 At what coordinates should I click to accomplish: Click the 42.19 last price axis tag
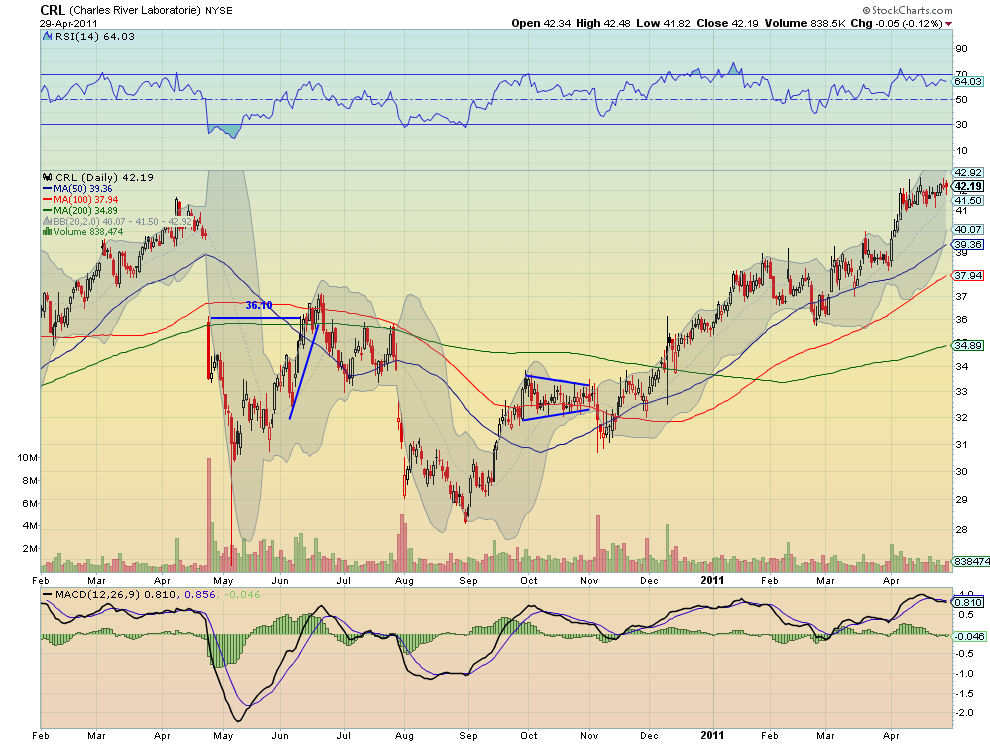(969, 186)
